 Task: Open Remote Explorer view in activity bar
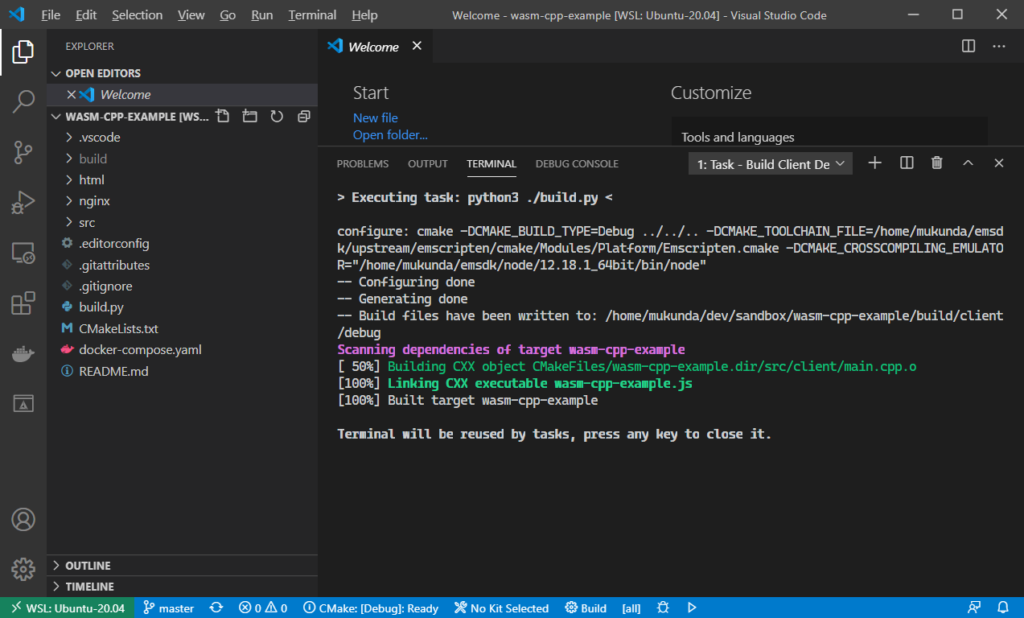point(23,253)
